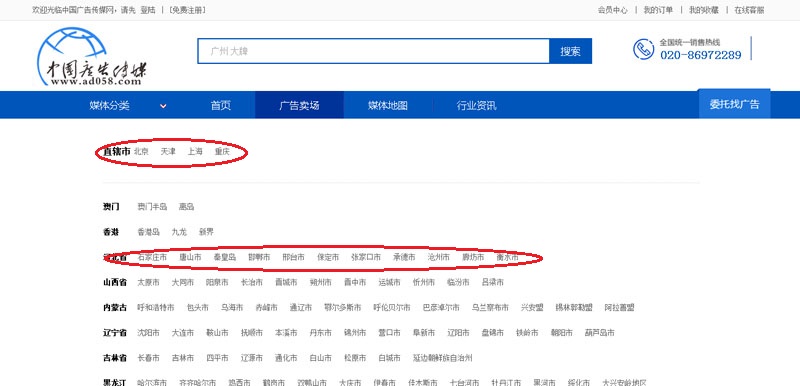Select 离岛 in the 澳门 row

pyautogui.click(x=186, y=207)
